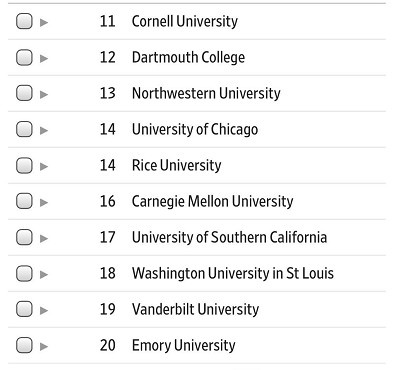Check the Cornell University checkbox
This screenshot has width=398, height=370.
coord(24,21)
